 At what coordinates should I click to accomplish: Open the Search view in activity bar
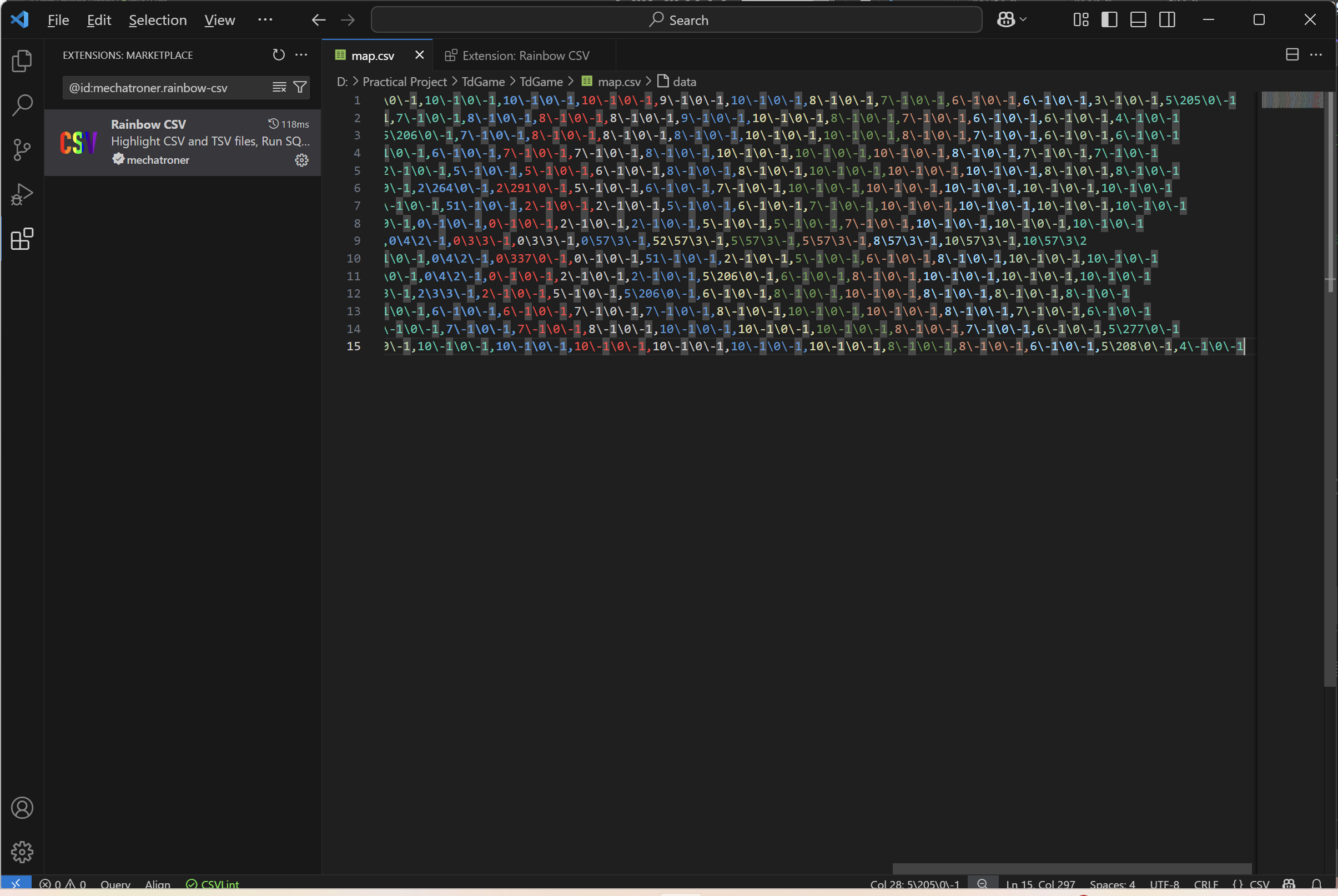[22, 104]
